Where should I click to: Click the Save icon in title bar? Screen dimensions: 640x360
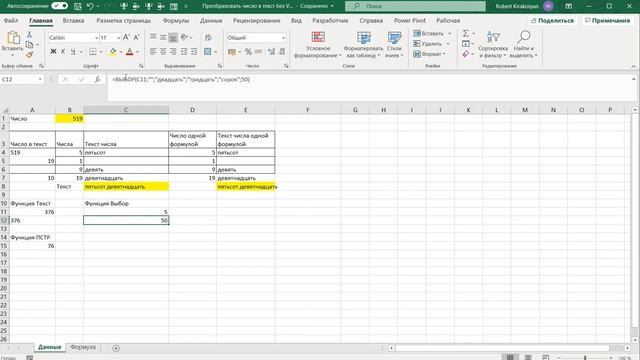[x=78, y=6]
